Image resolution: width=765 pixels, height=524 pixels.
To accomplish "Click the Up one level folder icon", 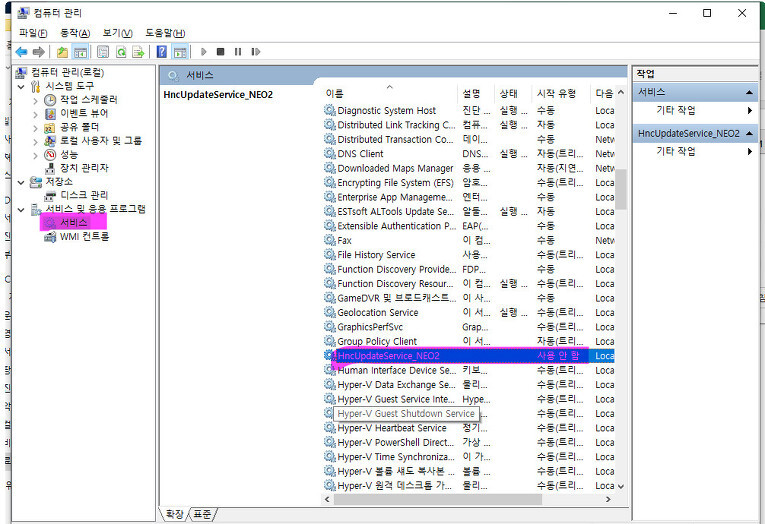I will click(x=62, y=51).
